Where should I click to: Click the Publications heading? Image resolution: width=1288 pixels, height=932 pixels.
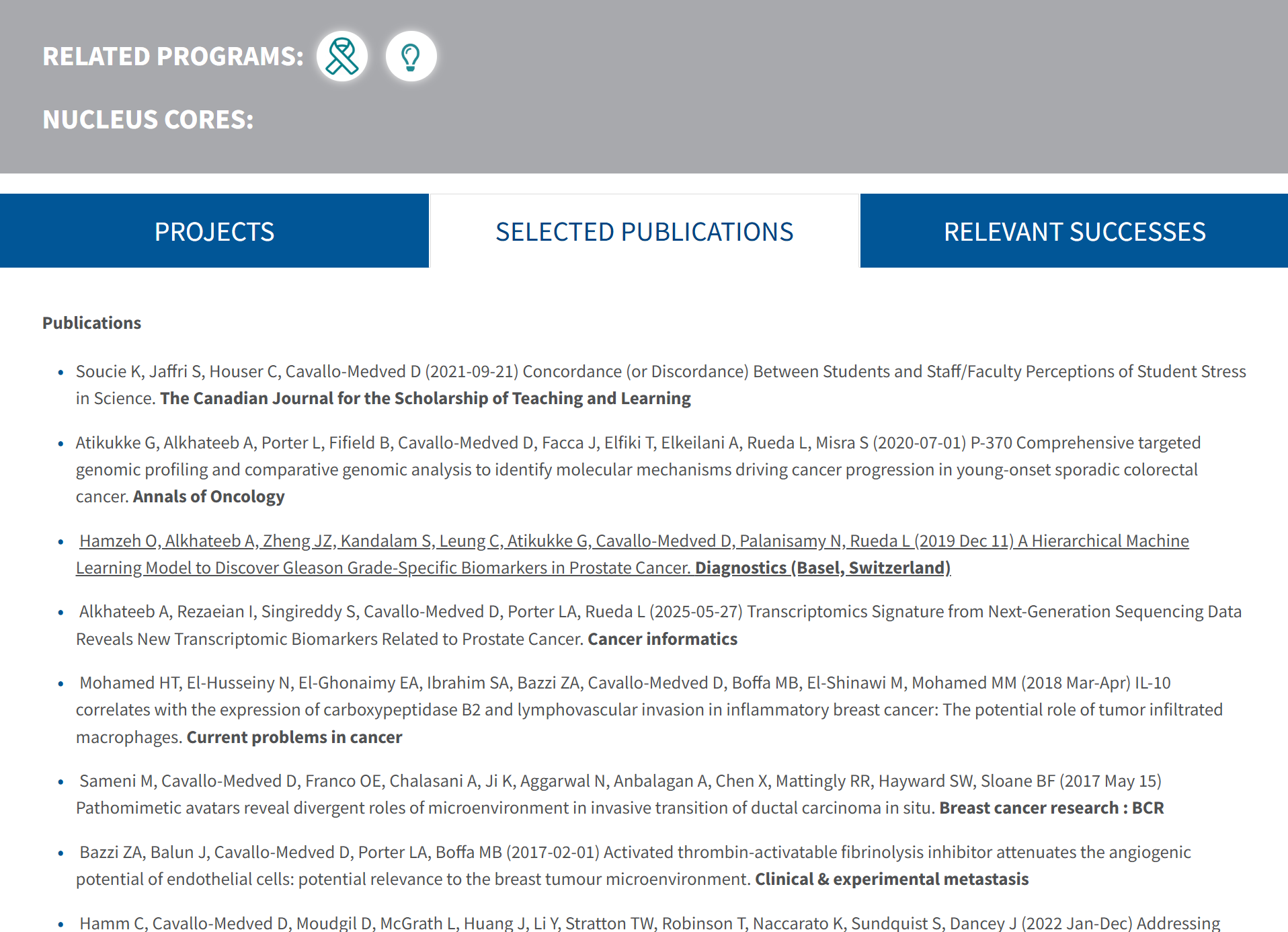pyautogui.click(x=92, y=323)
